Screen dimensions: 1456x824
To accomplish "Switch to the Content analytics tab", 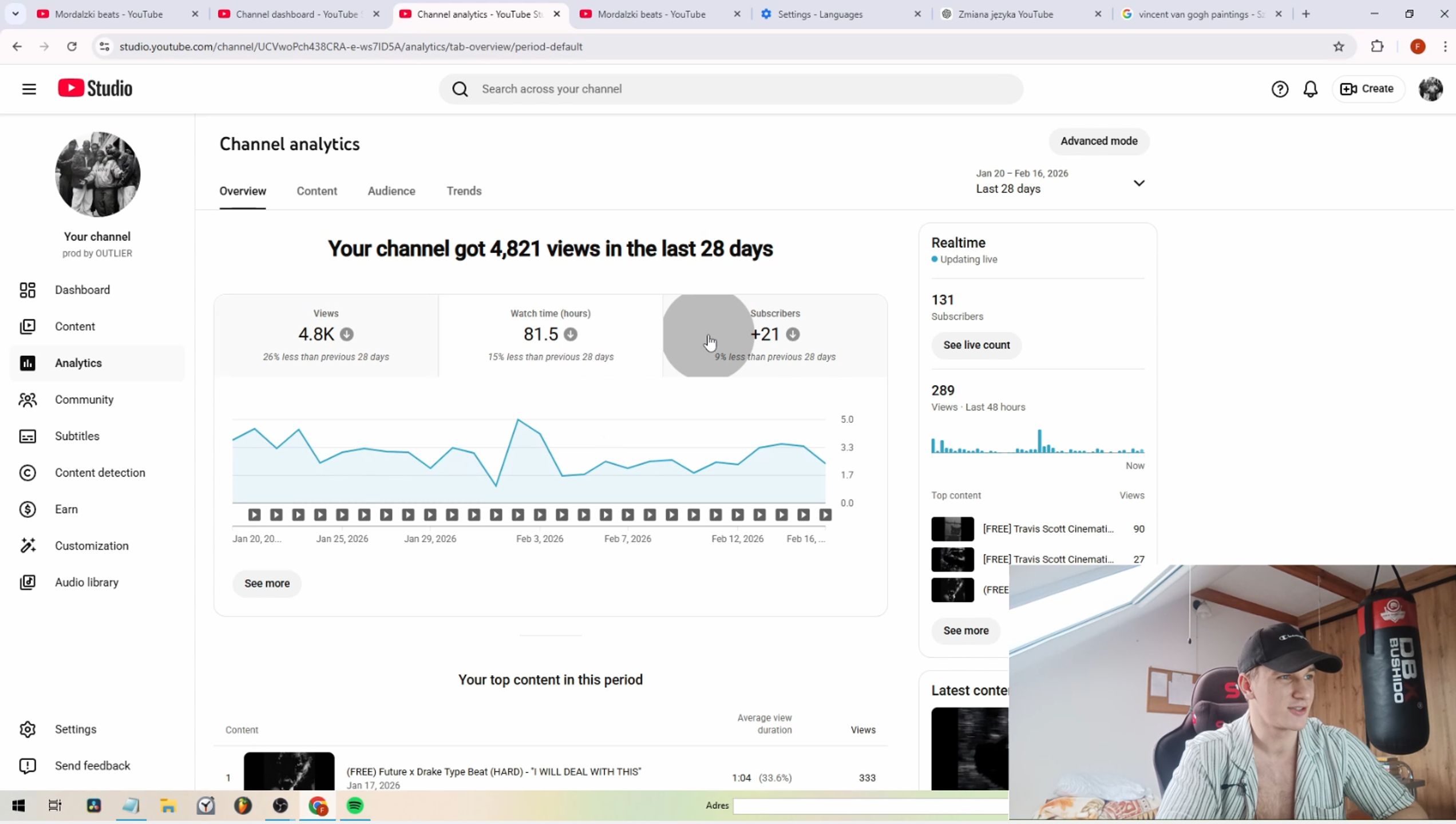I will [316, 191].
